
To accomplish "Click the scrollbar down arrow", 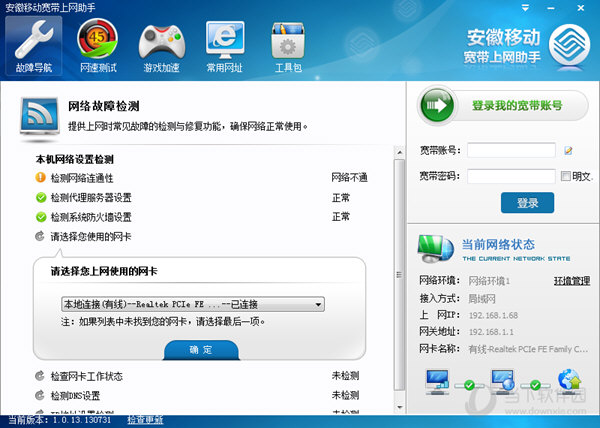I will [x=399, y=407].
